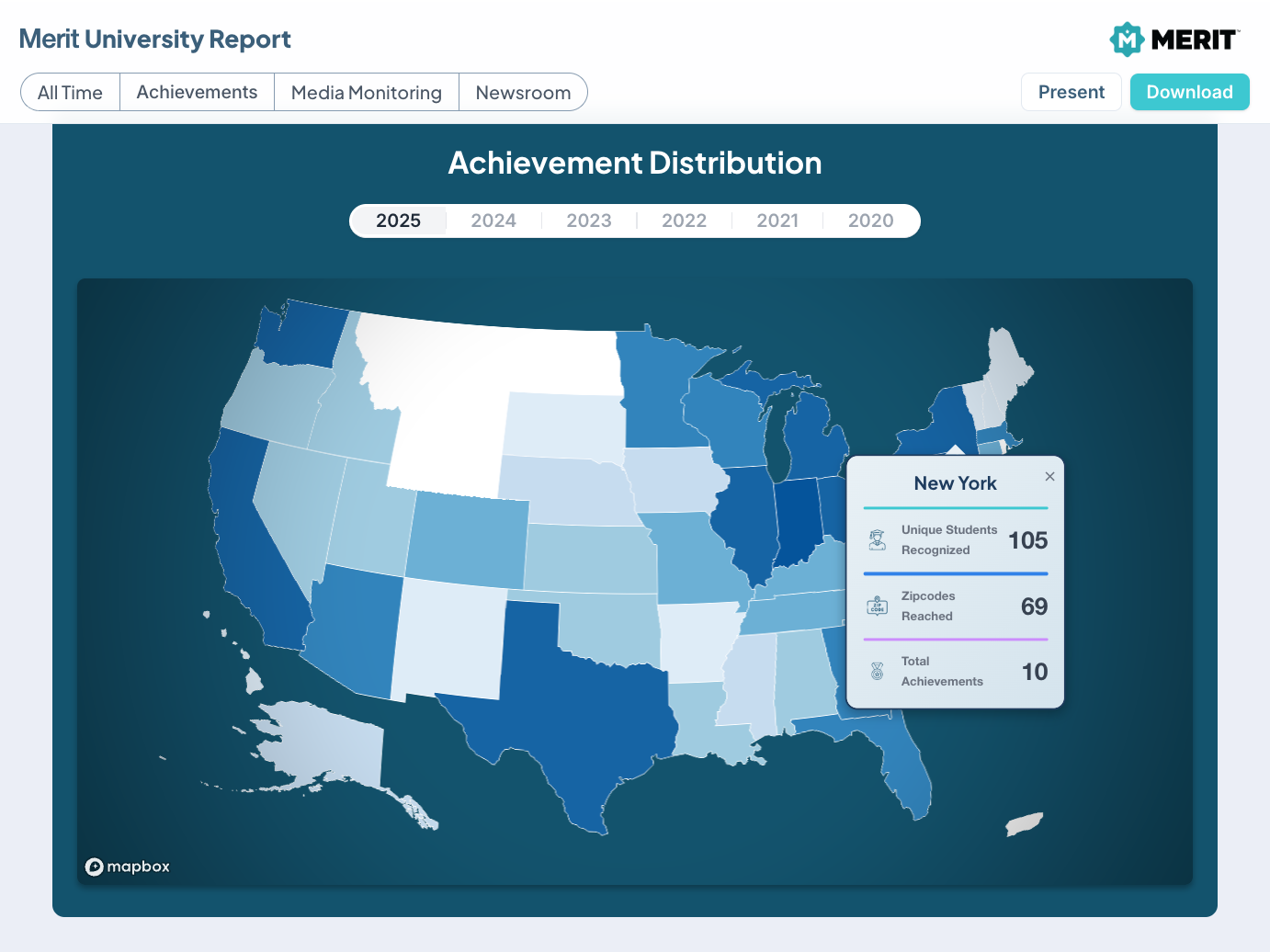Switch to the 2023 year option

(x=589, y=221)
